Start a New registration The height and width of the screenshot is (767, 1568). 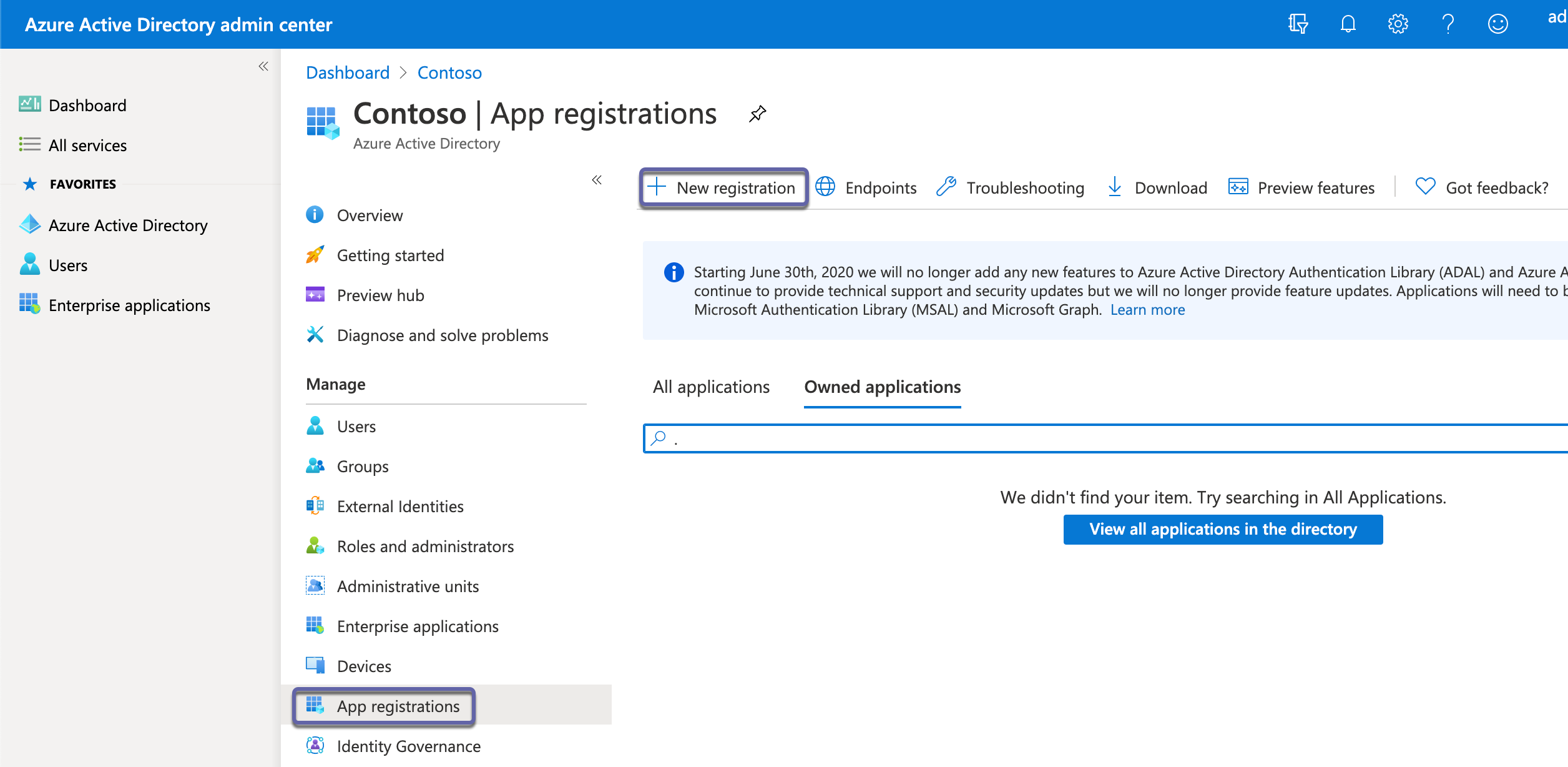pos(723,188)
